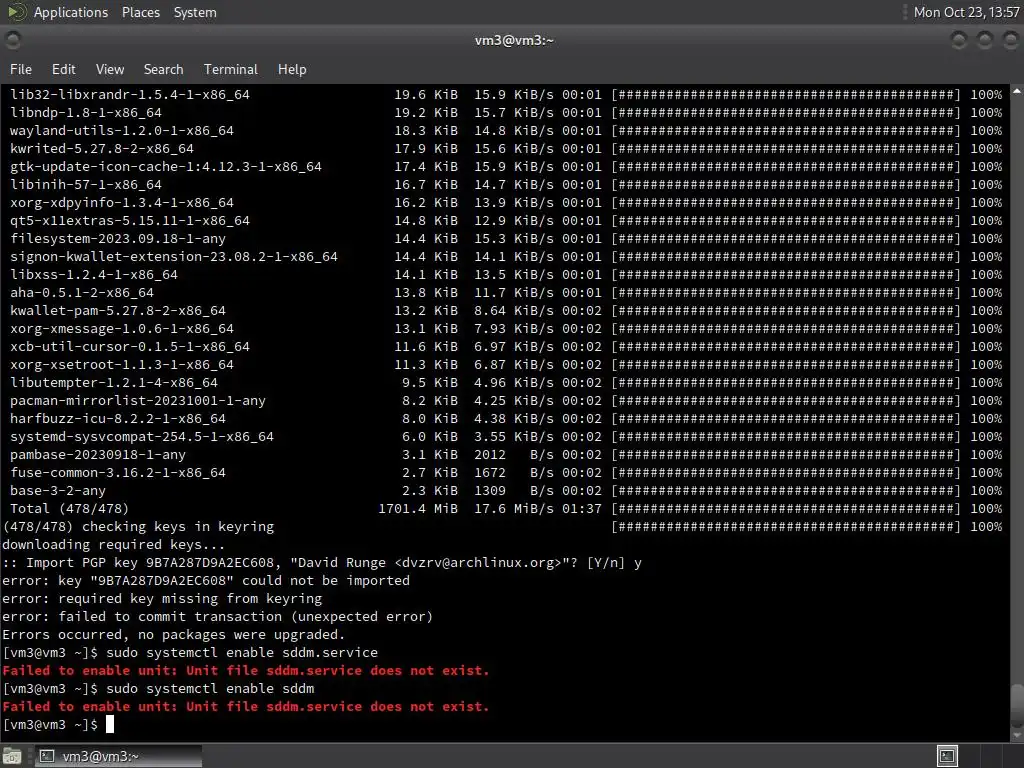The image size is (1024, 768).
Task: Open the Edit menu
Action: click(x=63, y=69)
